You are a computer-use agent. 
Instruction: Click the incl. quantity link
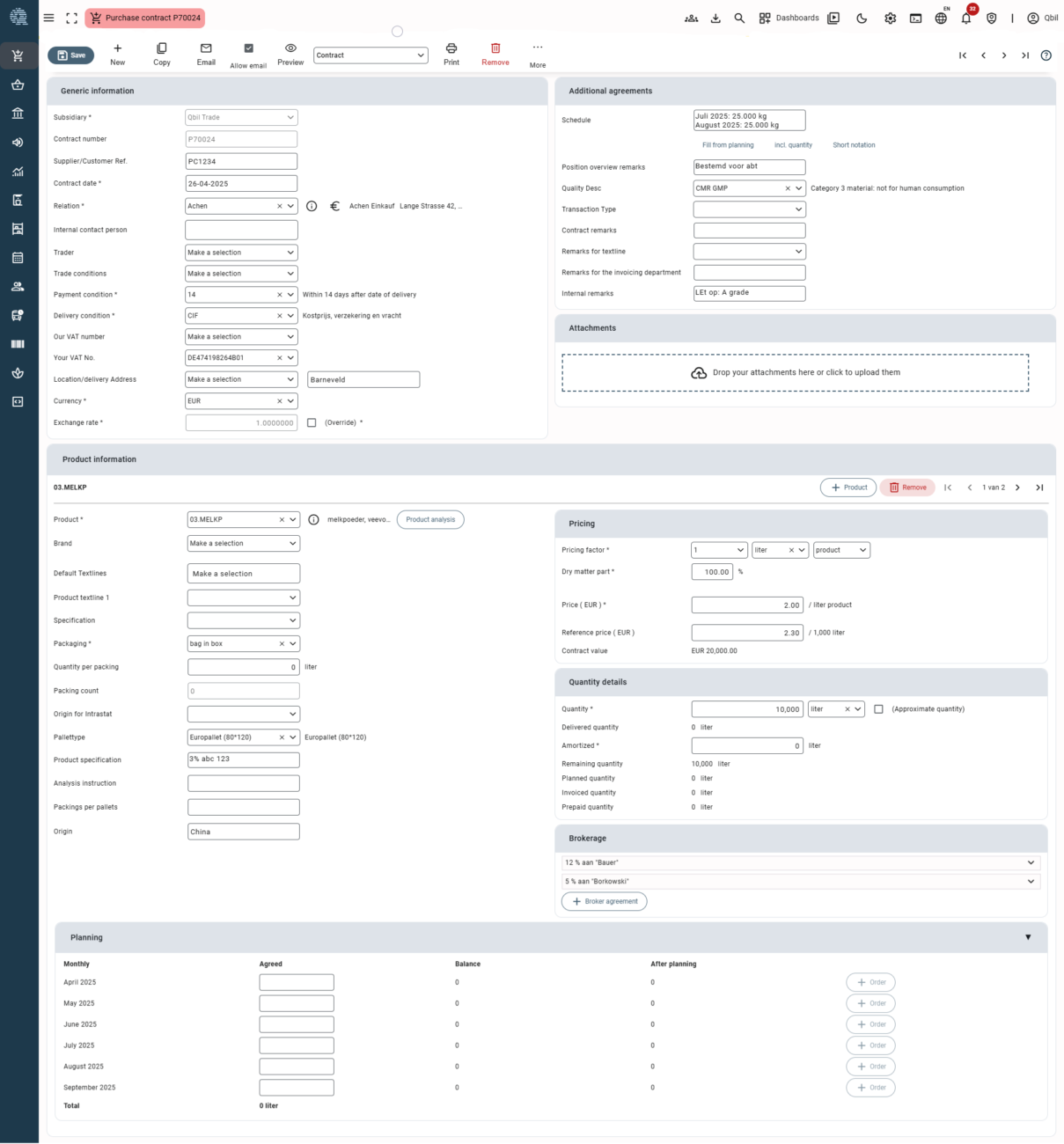pyautogui.click(x=794, y=145)
